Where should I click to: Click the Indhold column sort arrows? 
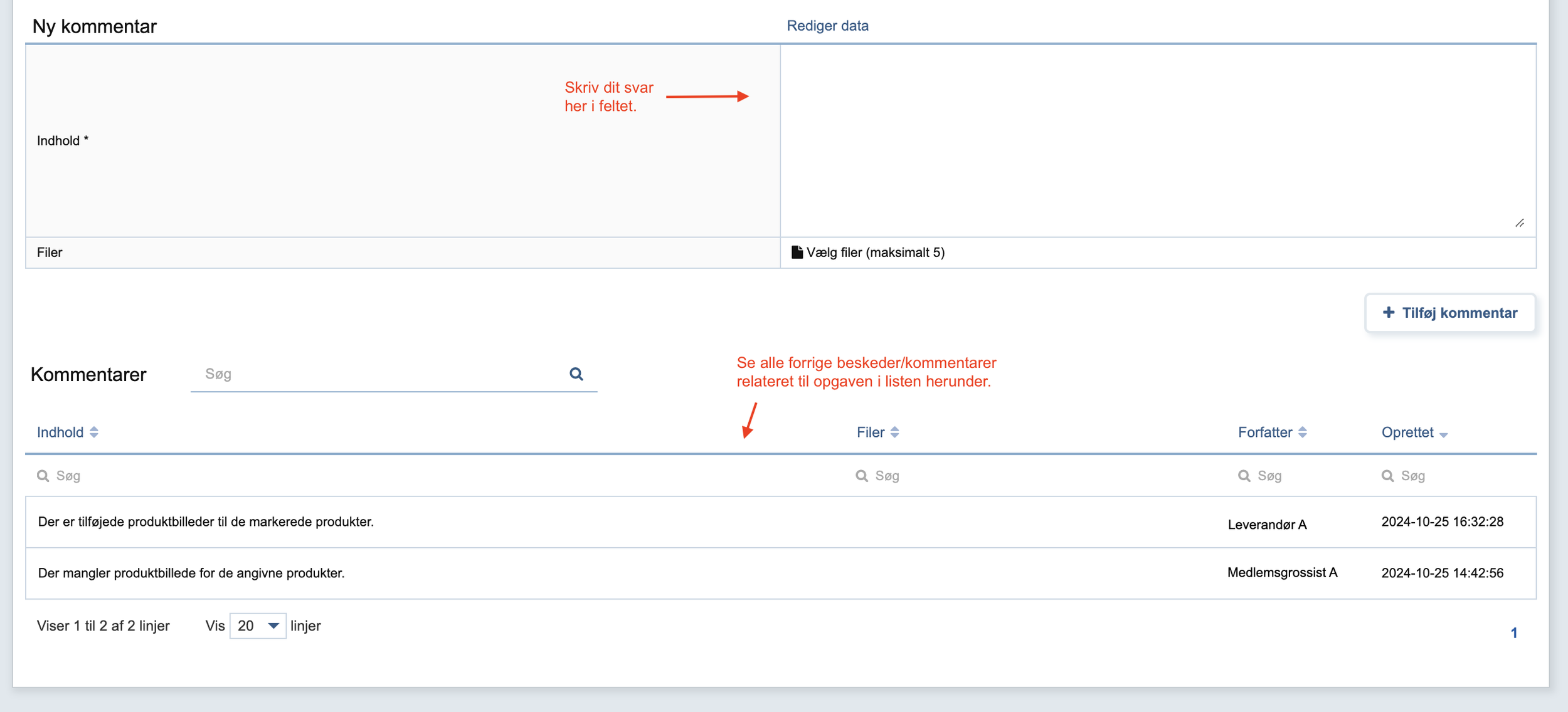(x=94, y=432)
